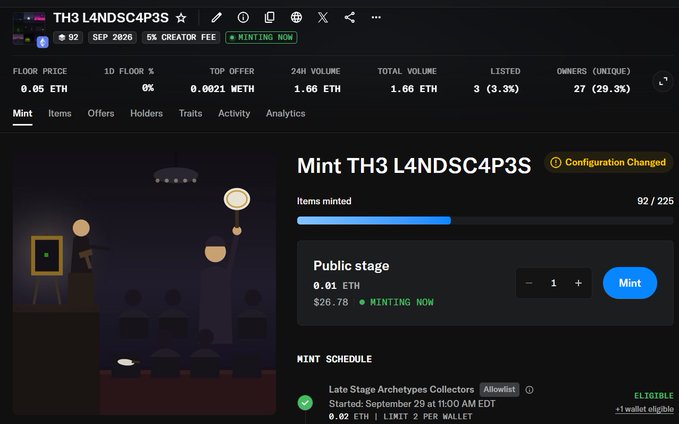Open the Offers tab
The width and height of the screenshot is (679, 424).
click(101, 113)
